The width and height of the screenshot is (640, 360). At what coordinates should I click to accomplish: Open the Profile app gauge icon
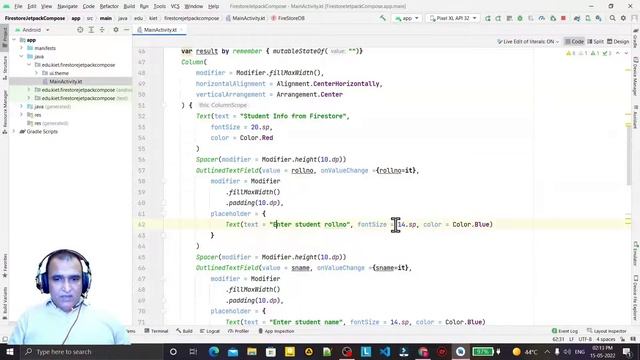542,18
